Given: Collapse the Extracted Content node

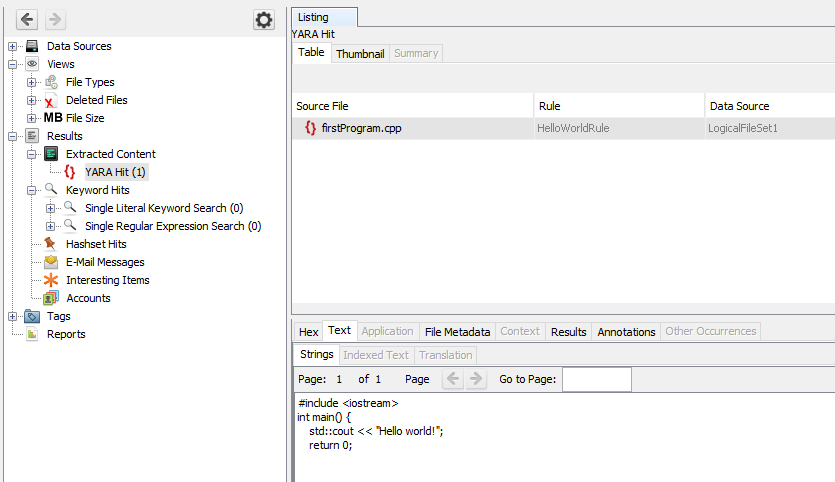Looking at the screenshot, I should tap(32, 154).
